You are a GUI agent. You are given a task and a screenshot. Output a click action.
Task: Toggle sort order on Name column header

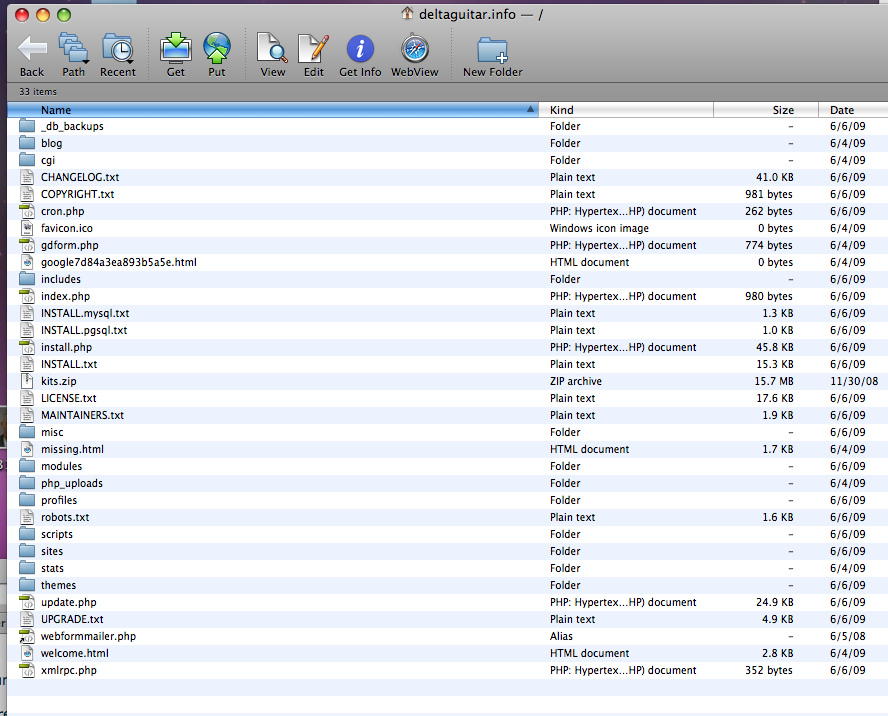[x=273, y=110]
